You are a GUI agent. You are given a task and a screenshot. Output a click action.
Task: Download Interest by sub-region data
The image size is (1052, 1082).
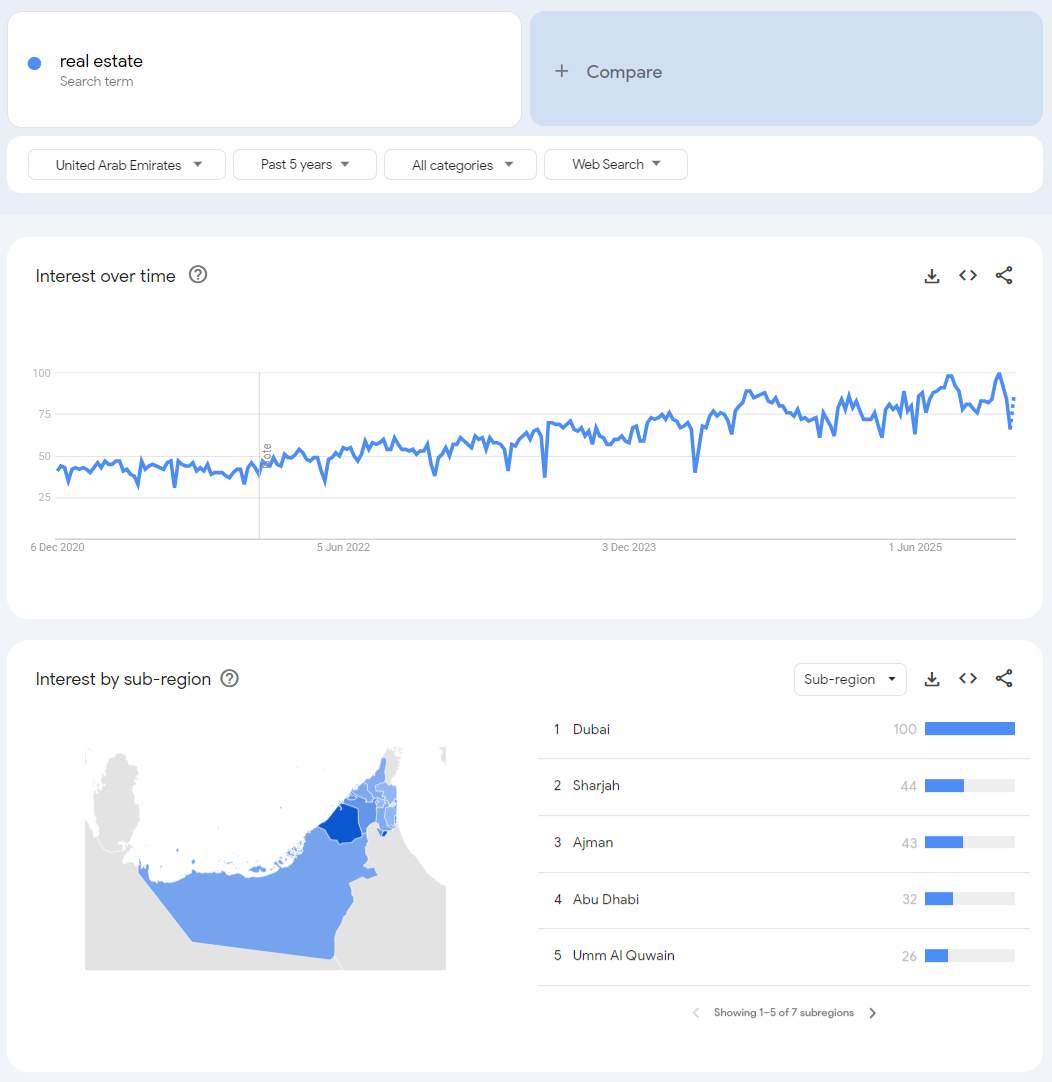[x=932, y=679]
